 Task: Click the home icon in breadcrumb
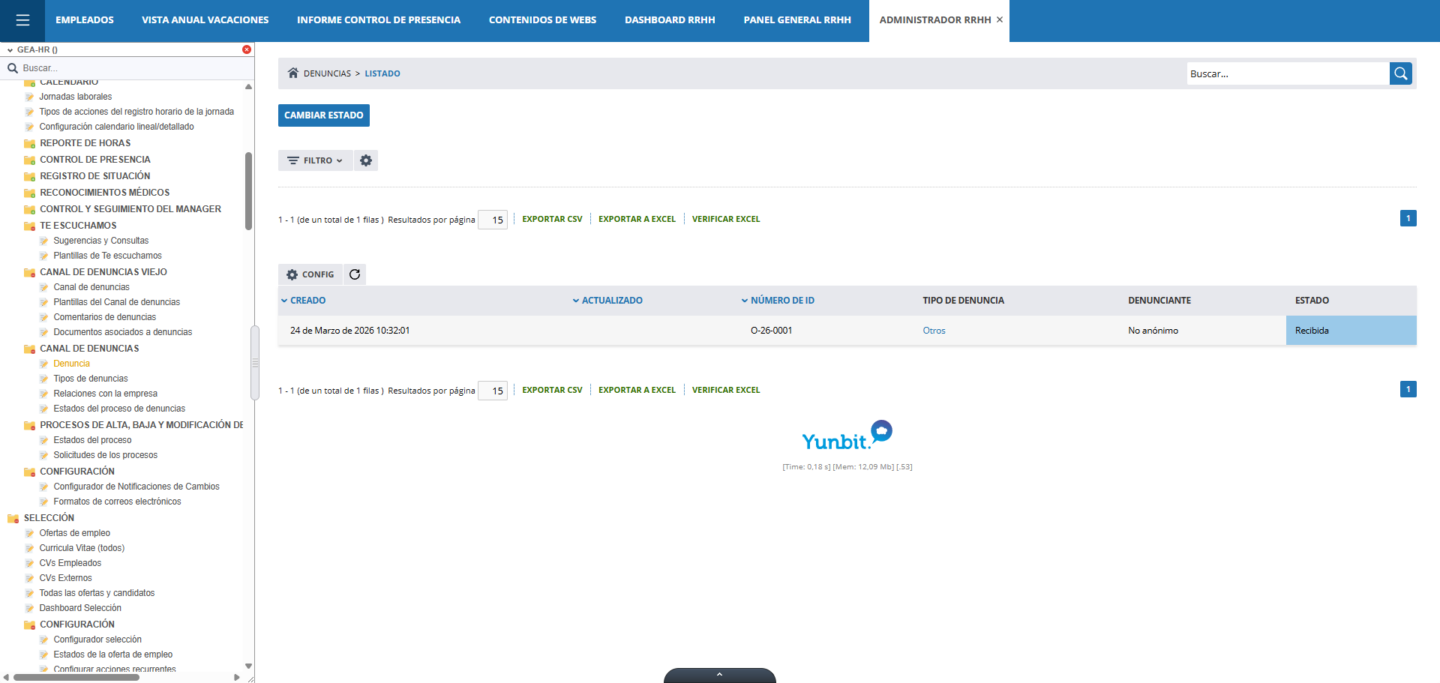[293, 73]
